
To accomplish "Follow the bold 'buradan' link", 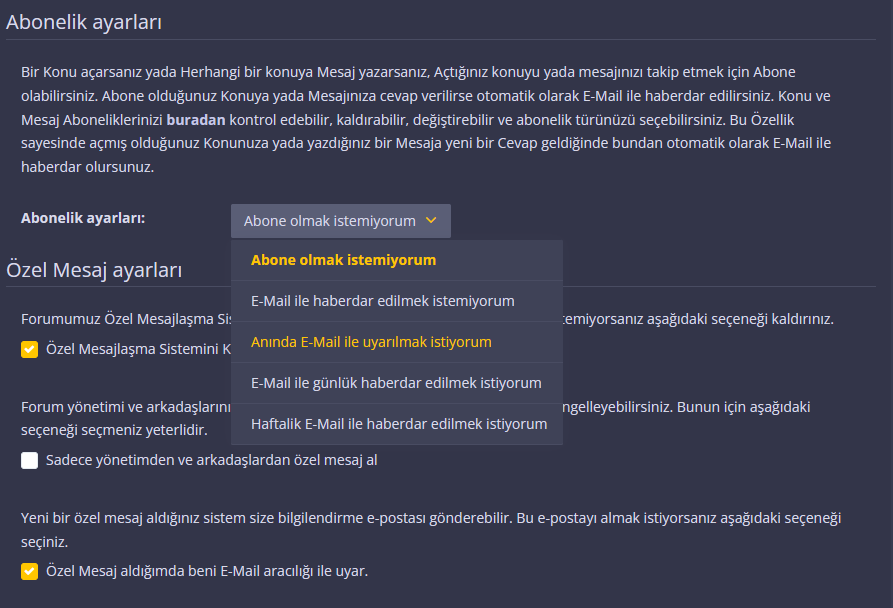I will tap(195, 120).
